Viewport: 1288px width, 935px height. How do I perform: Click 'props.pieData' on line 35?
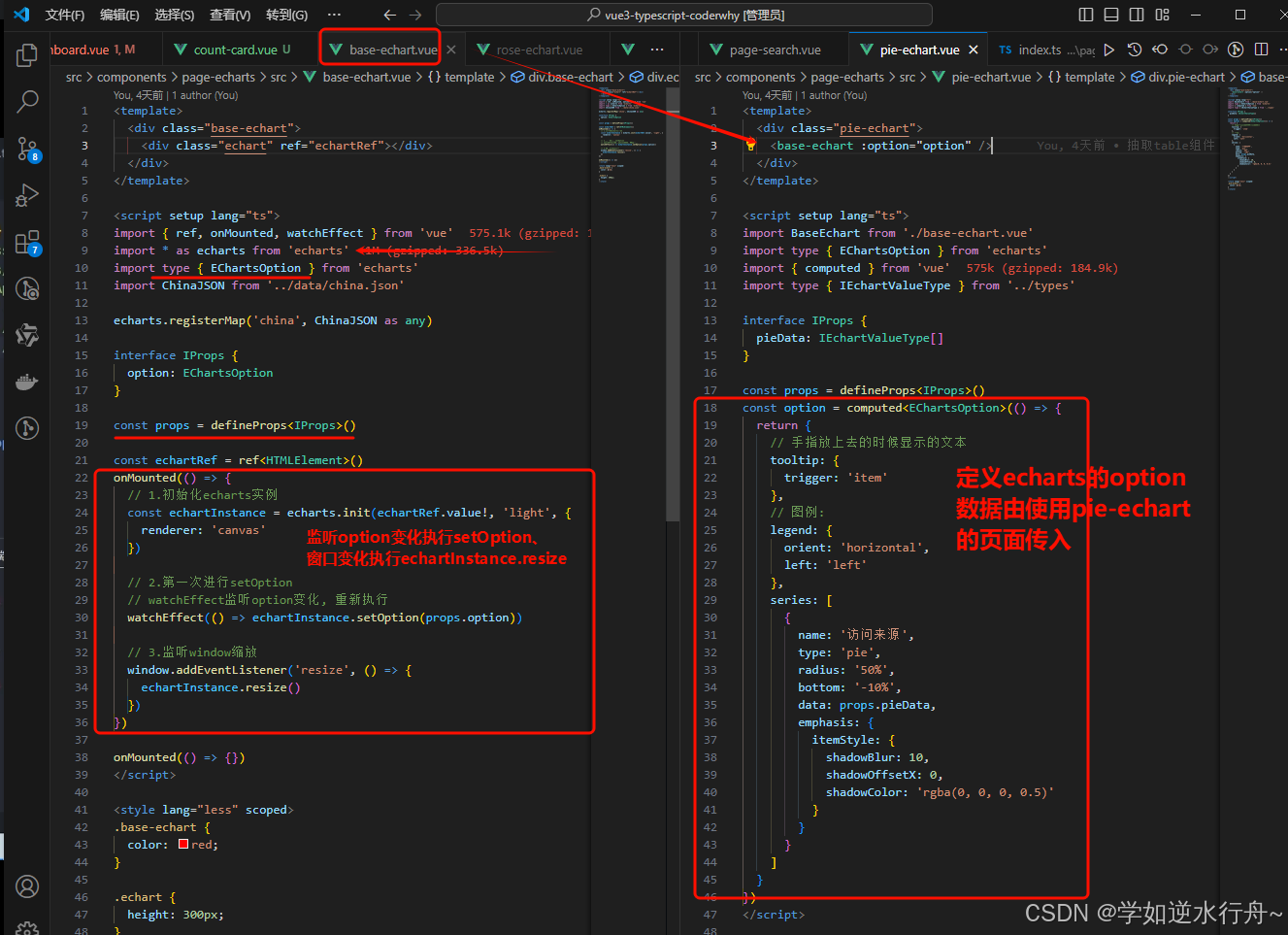tap(883, 705)
